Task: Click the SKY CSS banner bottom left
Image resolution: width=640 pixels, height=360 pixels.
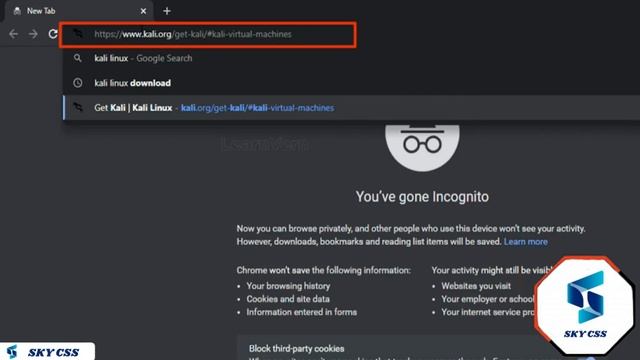Action: click(x=47, y=351)
